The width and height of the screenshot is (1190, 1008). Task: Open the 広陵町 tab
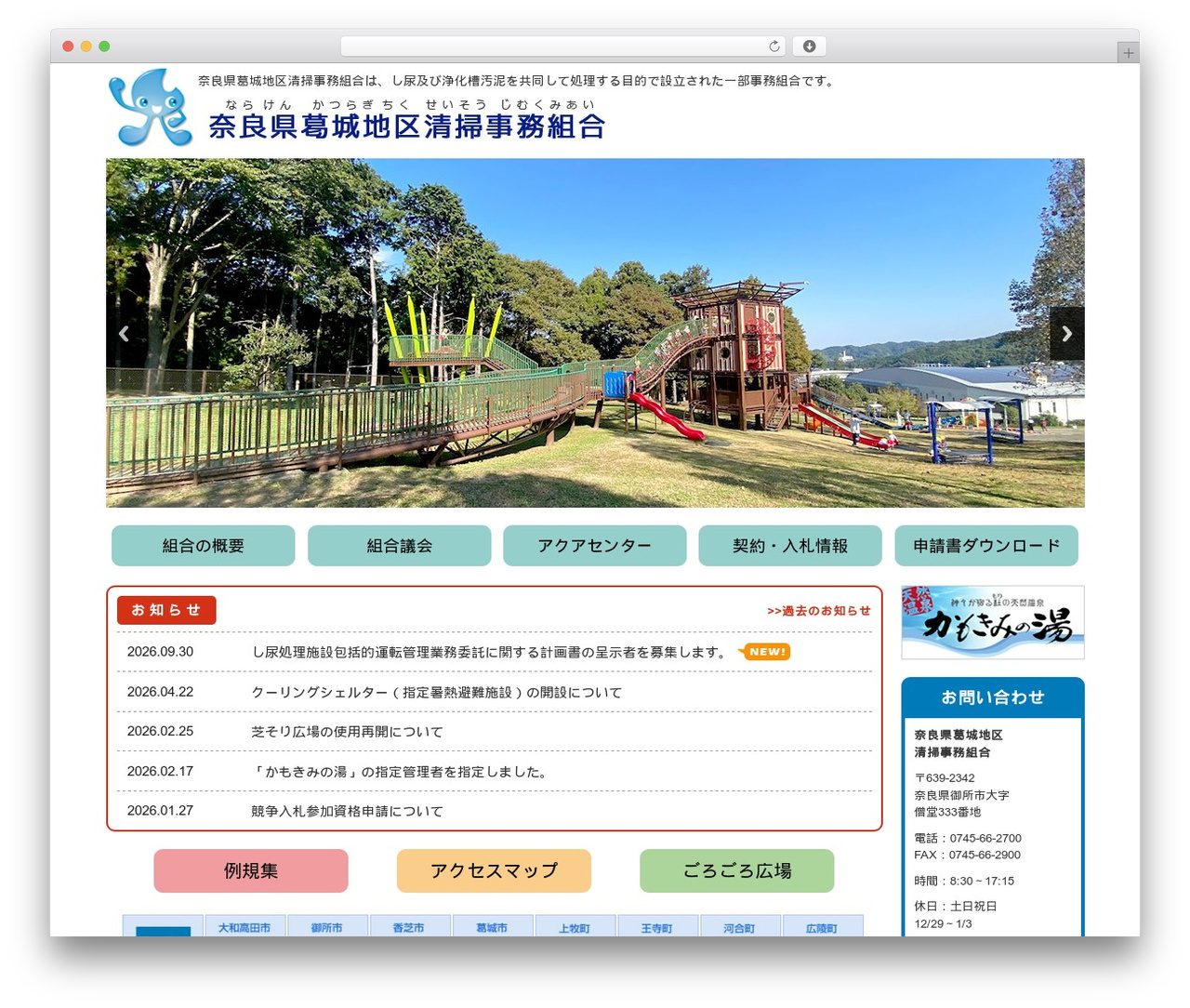[822, 926]
